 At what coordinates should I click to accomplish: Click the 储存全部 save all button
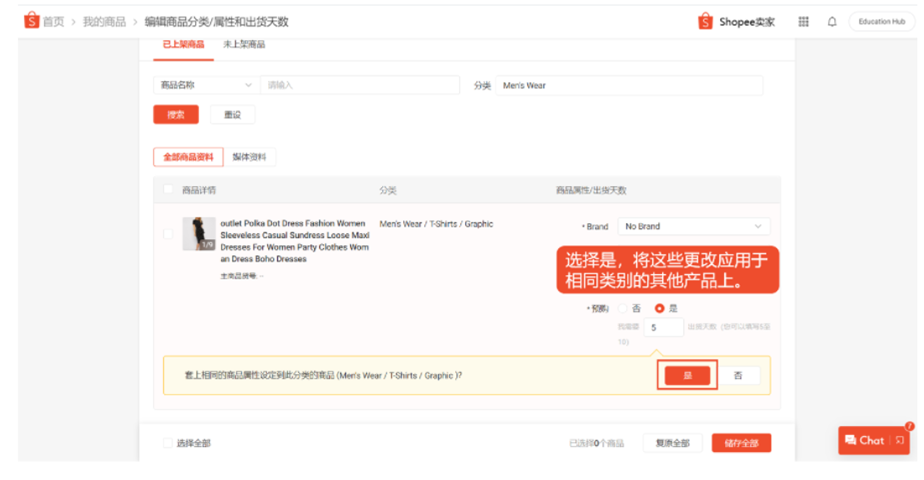click(741, 443)
